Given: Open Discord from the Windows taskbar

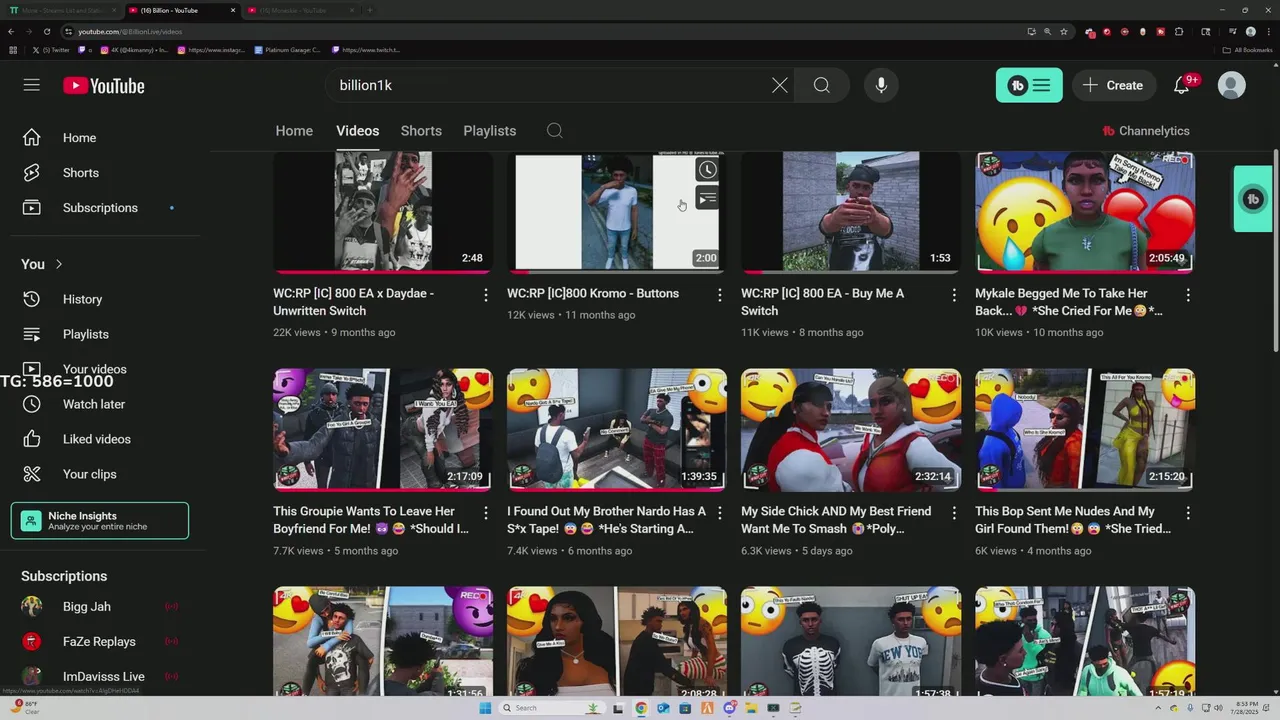Looking at the screenshot, I should pyautogui.click(x=729, y=708).
